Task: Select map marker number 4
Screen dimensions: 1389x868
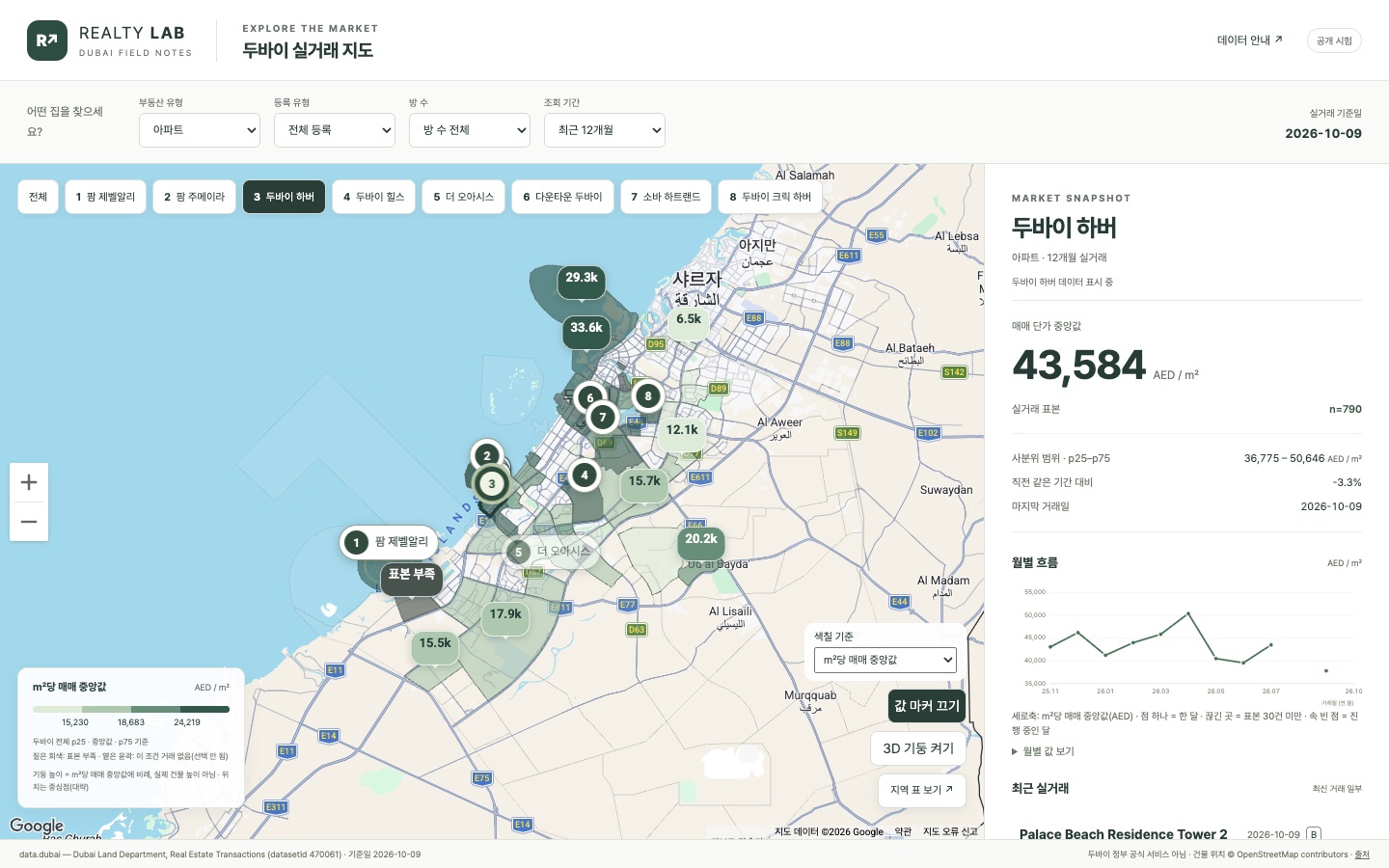Action: pos(584,475)
